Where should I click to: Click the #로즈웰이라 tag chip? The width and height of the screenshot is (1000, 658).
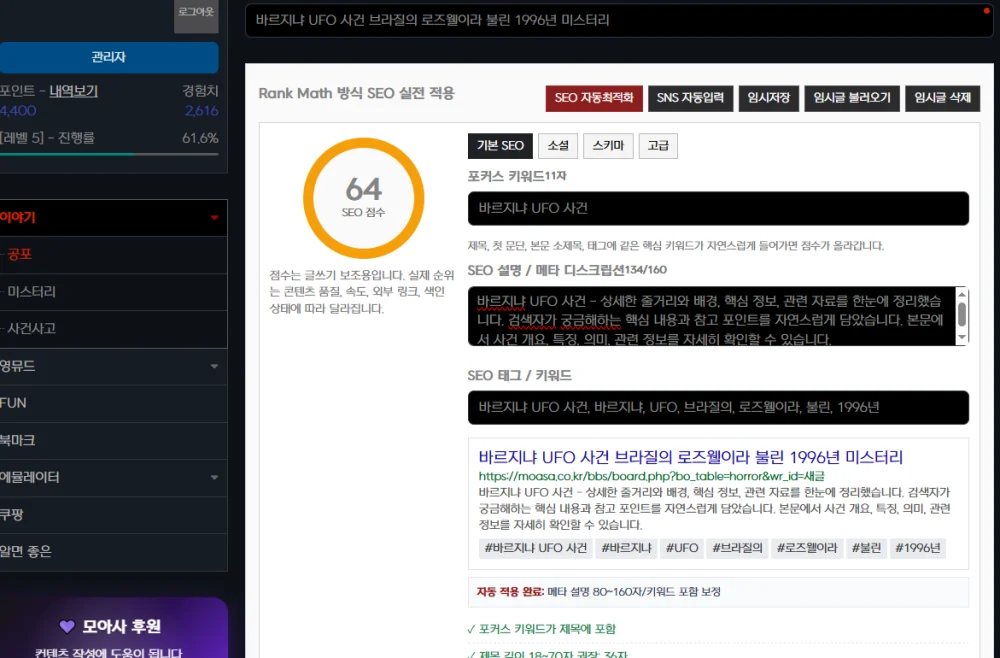click(x=807, y=548)
